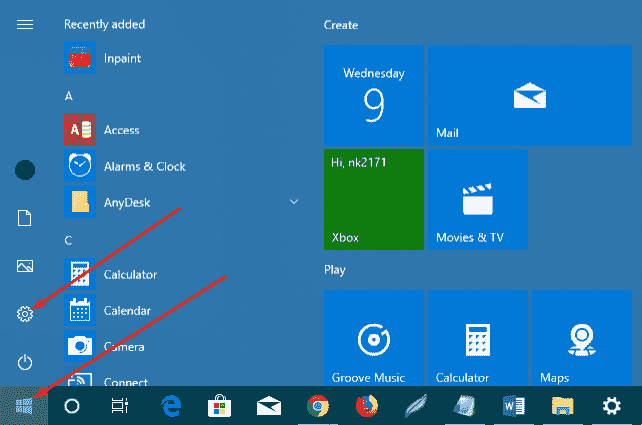The image size is (642, 425).
Task: Open the Maps tile
Action: 582,338
